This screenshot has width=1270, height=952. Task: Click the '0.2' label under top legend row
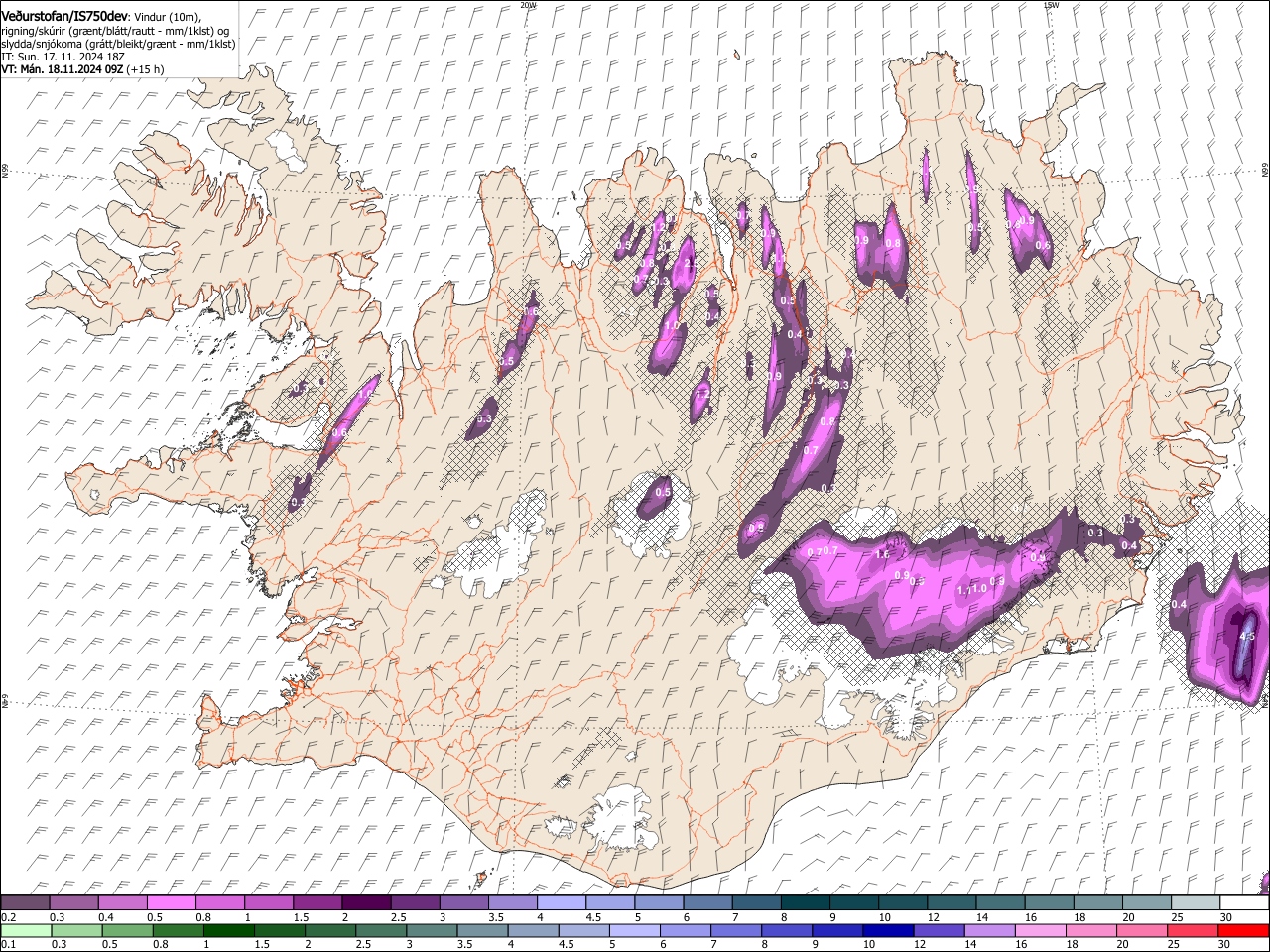[x=7, y=917]
